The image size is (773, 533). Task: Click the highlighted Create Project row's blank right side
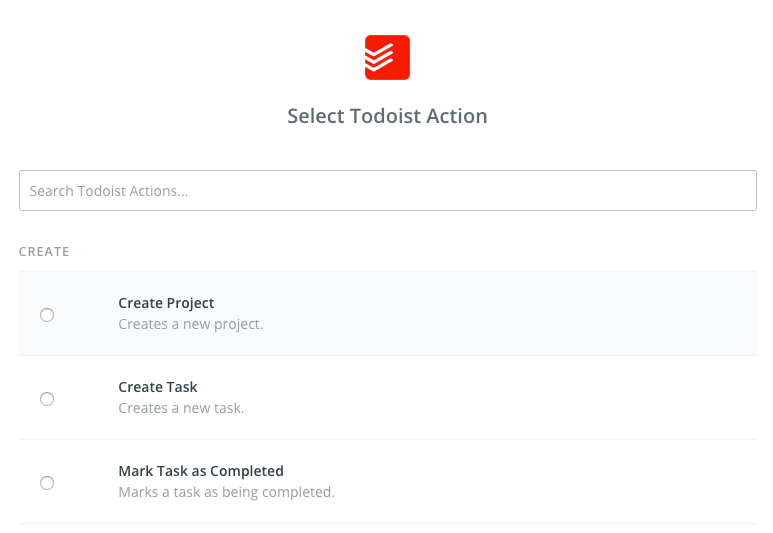(600, 314)
